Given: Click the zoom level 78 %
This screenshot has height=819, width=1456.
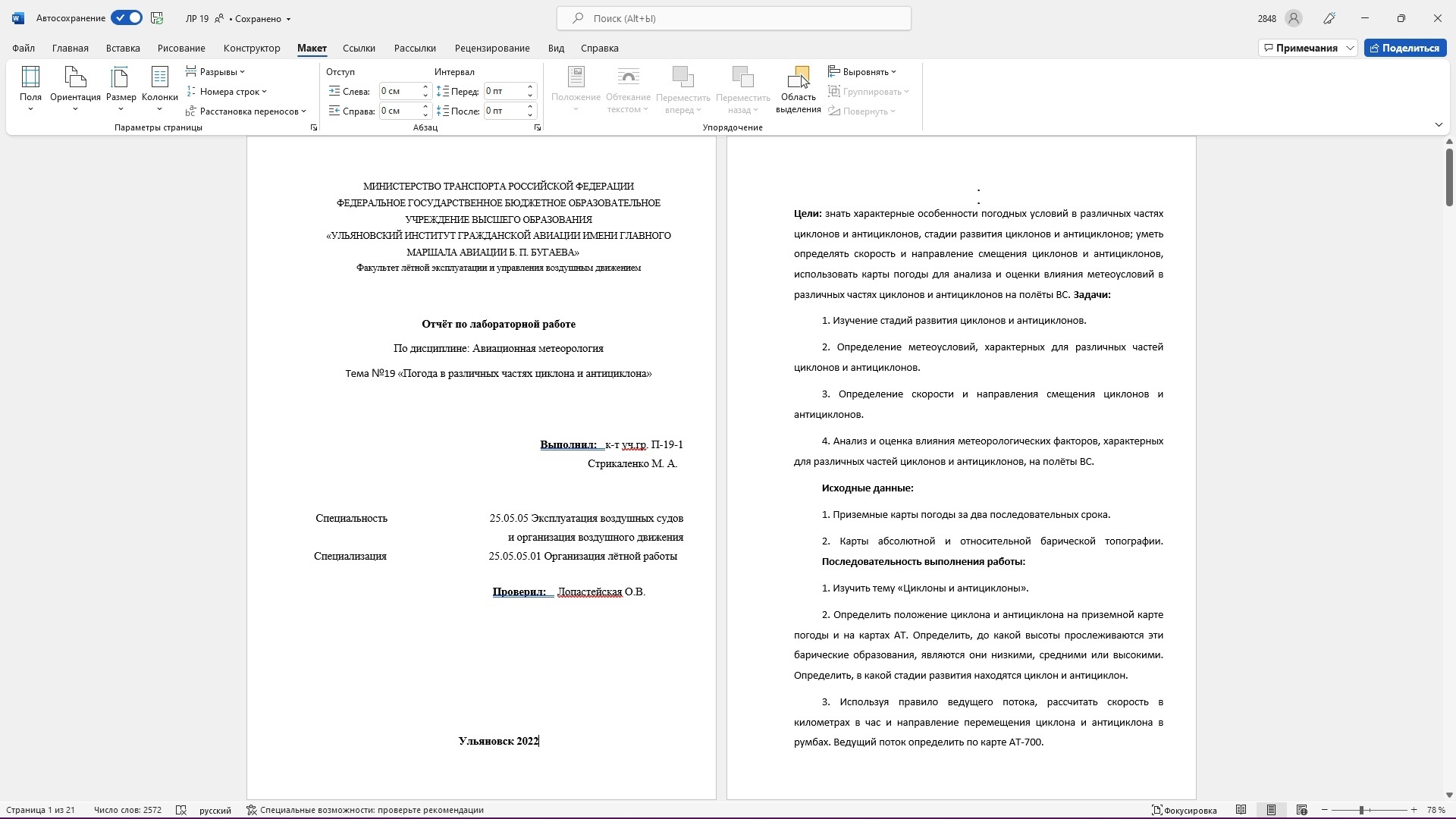Looking at the screenshot, I should (x=1436, y=810).
